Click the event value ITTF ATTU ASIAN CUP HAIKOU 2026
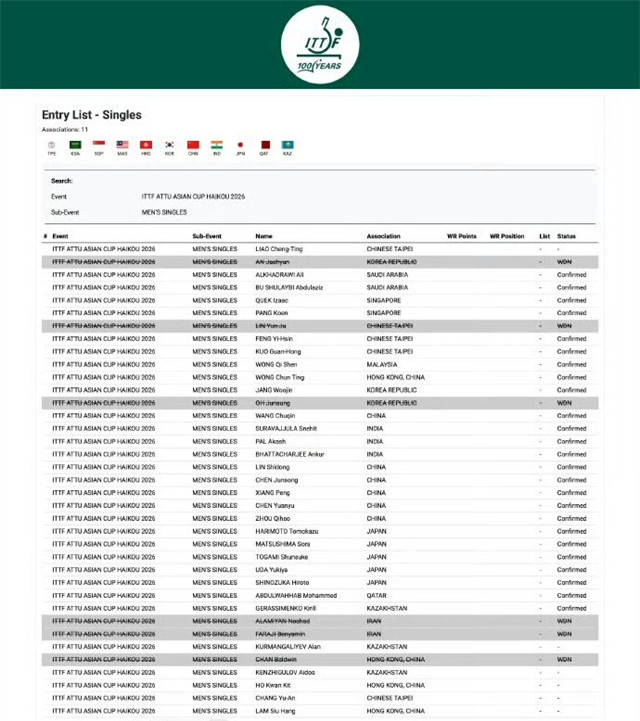 pyautogui.click(x=193, y=196)
